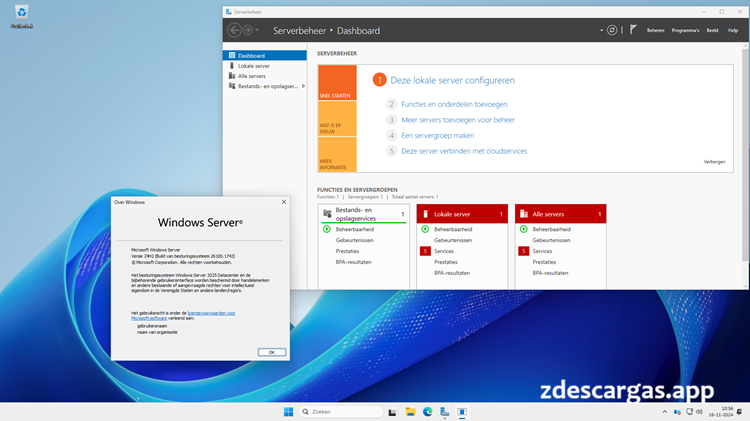Click the MEER INFORMATIE tile
The height and width of the screenshot is (421, 750).
pyautogui.click(x=337, y=155)
